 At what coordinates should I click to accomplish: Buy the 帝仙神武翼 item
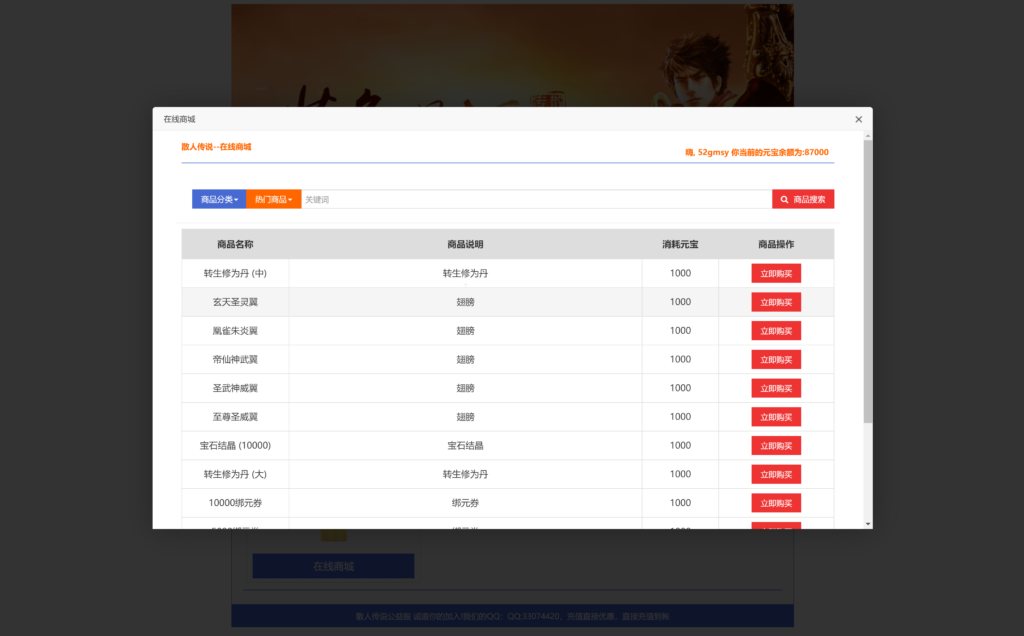tap(776, 360)
